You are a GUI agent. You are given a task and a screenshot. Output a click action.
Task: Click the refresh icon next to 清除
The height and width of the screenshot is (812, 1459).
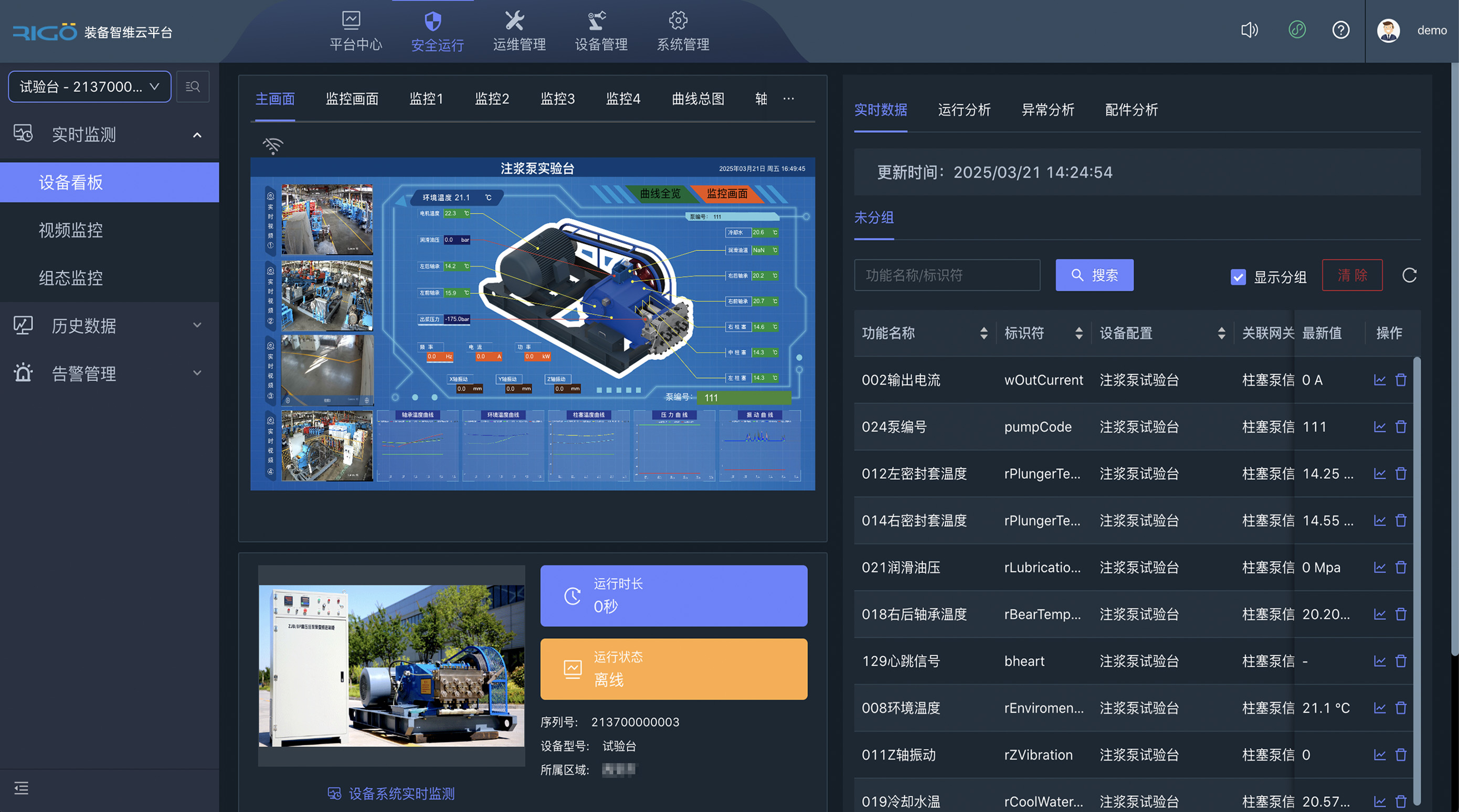1409,275
